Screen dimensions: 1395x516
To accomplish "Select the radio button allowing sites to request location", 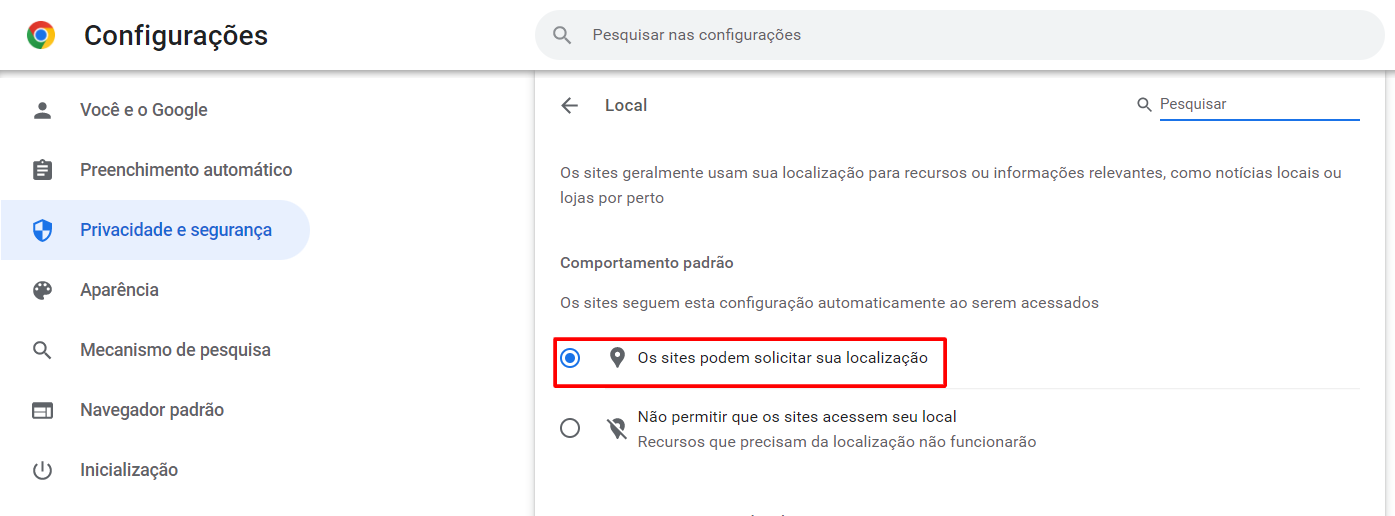I will click(570, 358).
